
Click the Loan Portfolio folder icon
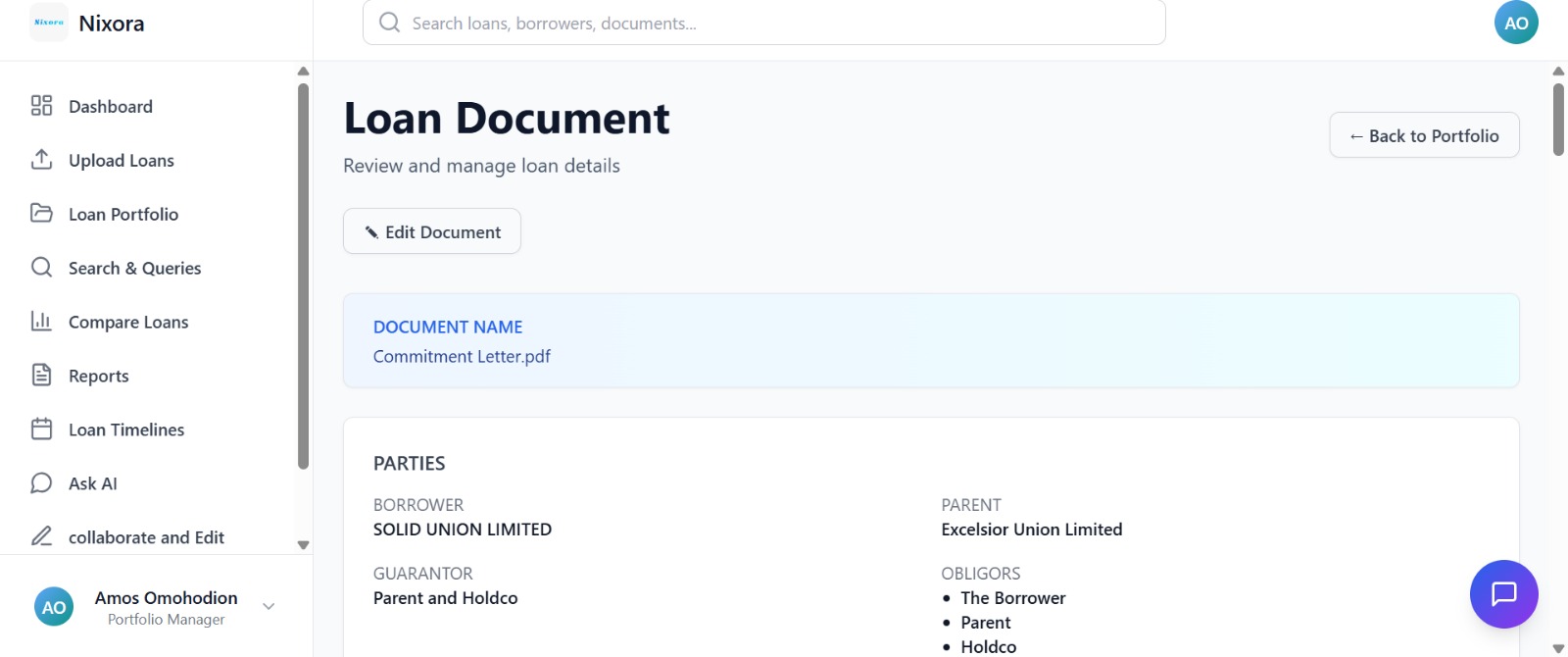coord(41,214)
